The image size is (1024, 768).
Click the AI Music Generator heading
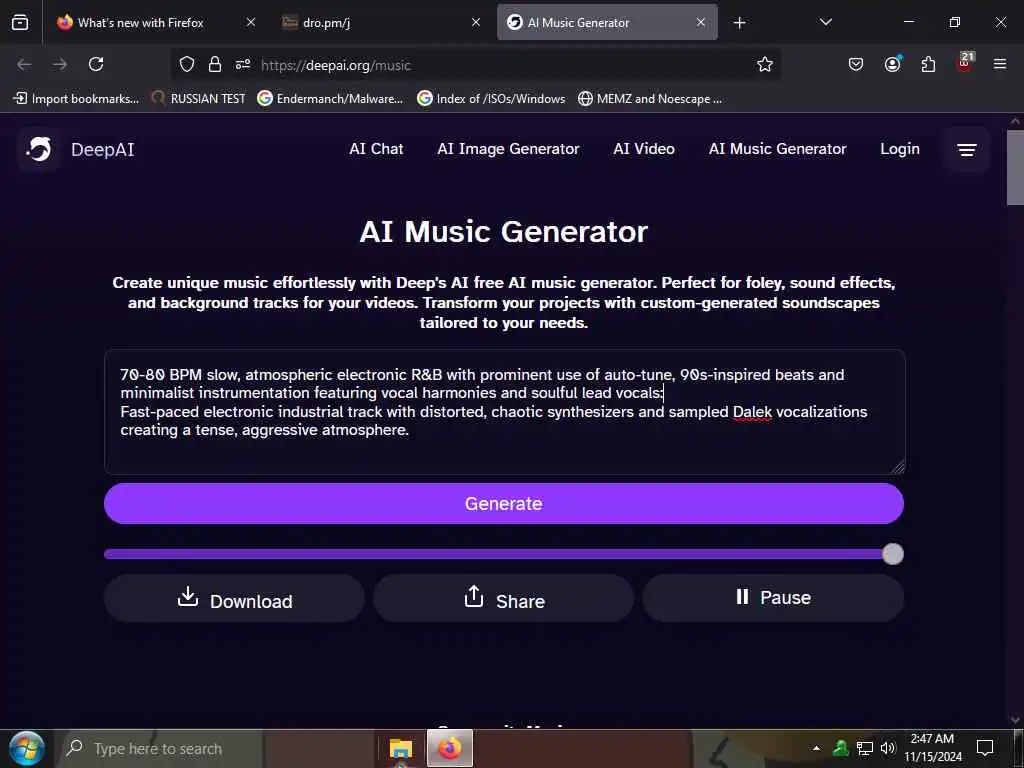(504, 232)
